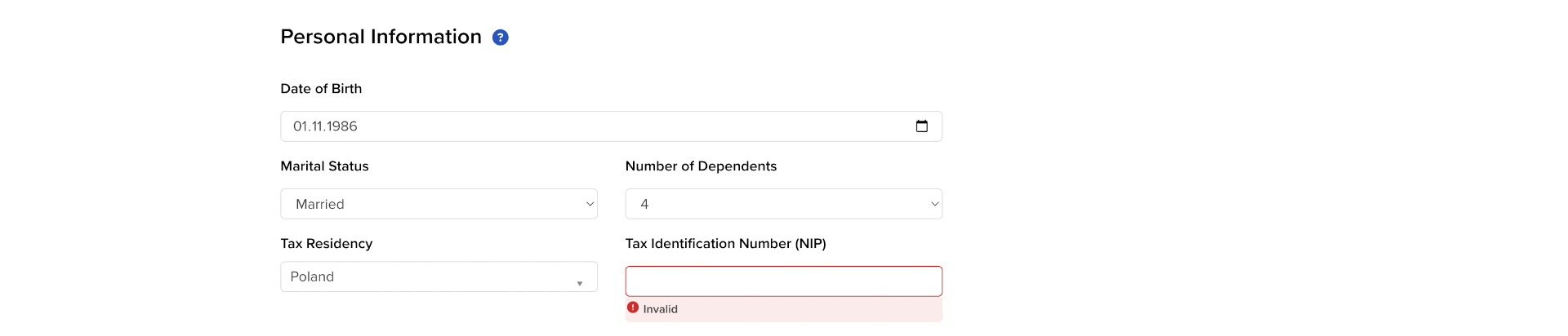Open the calendar picker in Date of Birth
1568x336 pixels.
[922, 126]
